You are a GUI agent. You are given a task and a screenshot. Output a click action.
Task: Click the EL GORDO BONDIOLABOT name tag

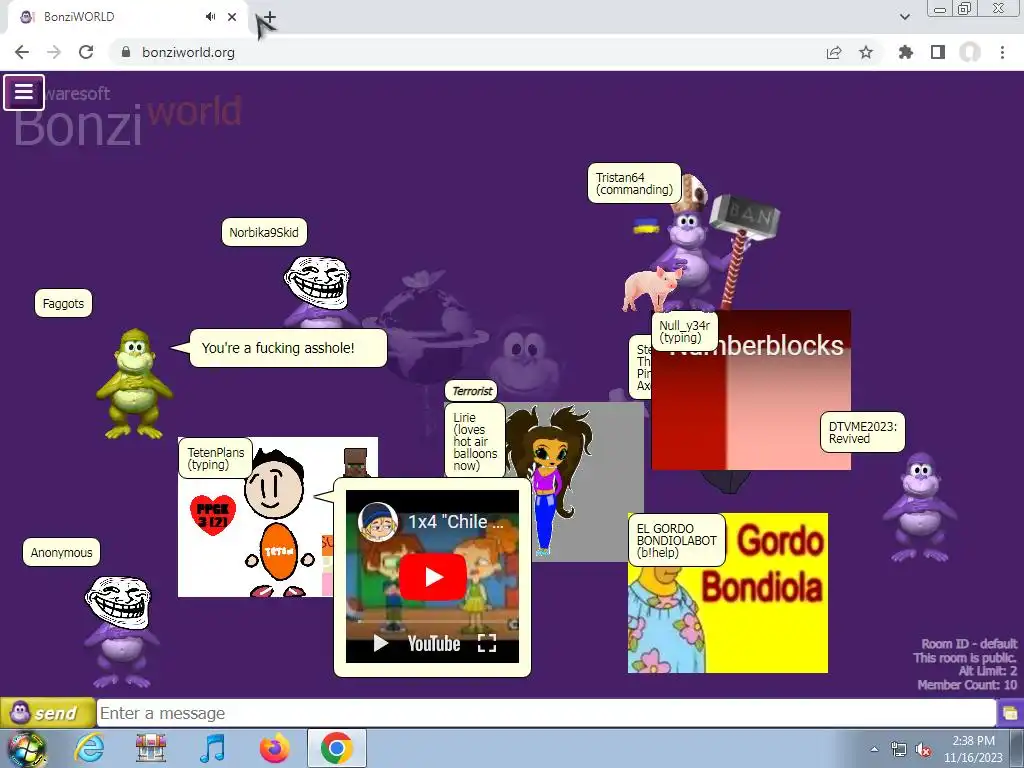click(x=677, y=540)
